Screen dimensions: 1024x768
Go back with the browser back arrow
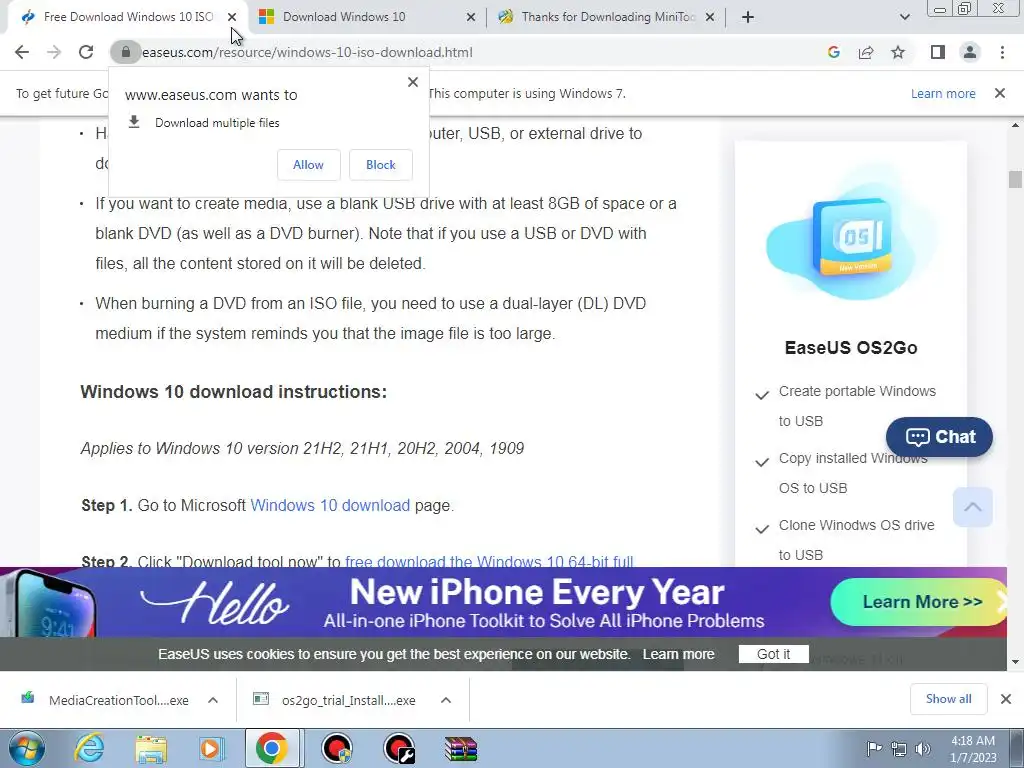(22, 52)
